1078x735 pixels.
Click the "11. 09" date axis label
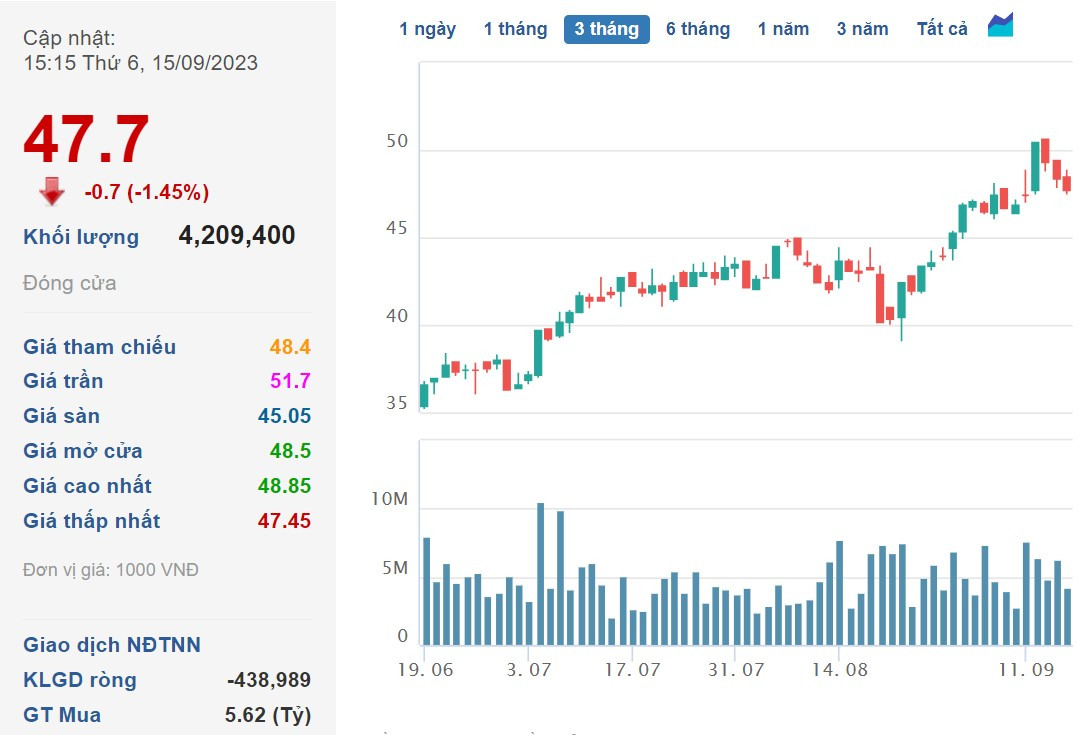(x=1025, y=669)
